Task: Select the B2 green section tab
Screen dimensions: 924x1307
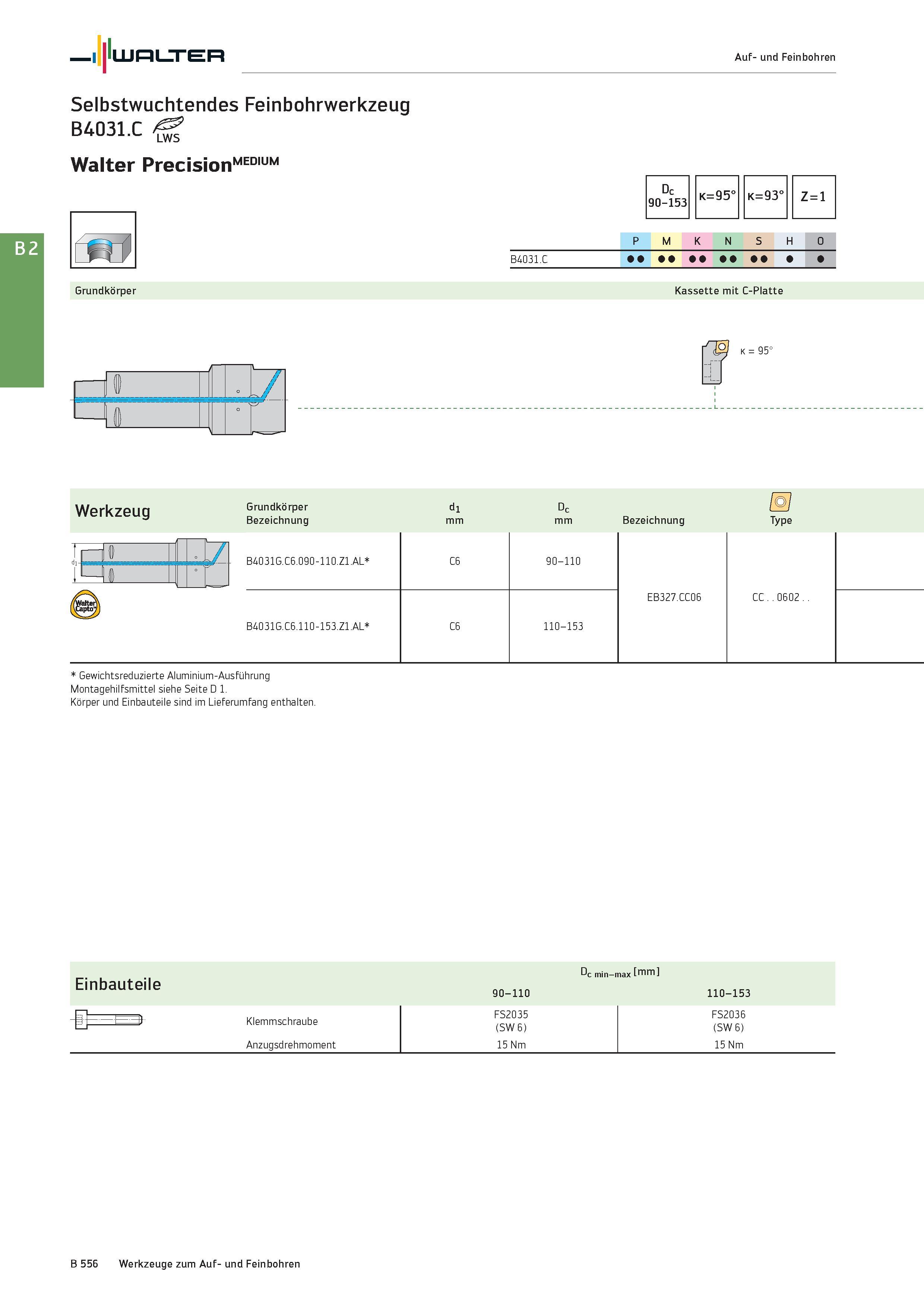Action: click(x=22, y=310)
